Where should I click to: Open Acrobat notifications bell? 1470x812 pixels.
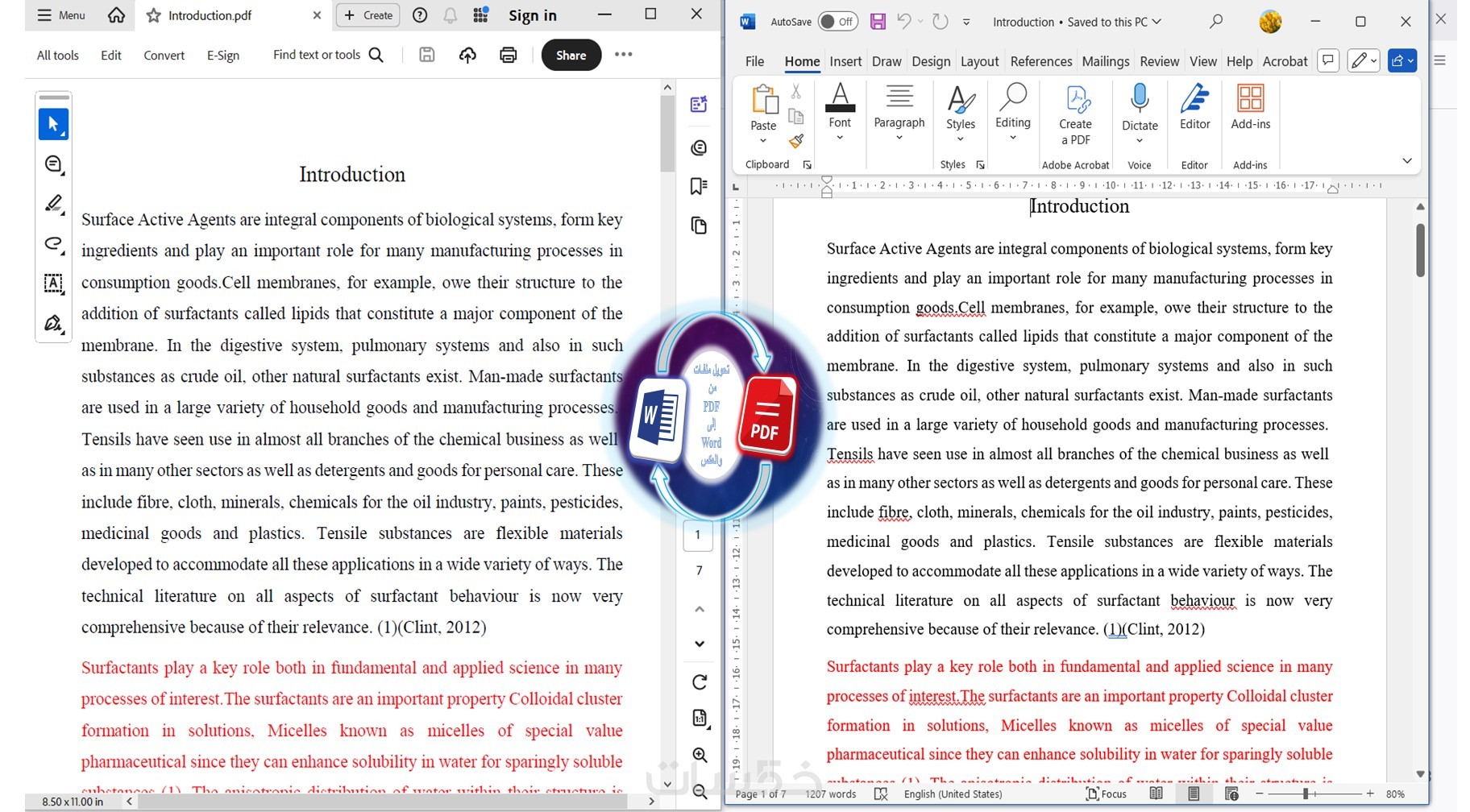click(450, 15)
